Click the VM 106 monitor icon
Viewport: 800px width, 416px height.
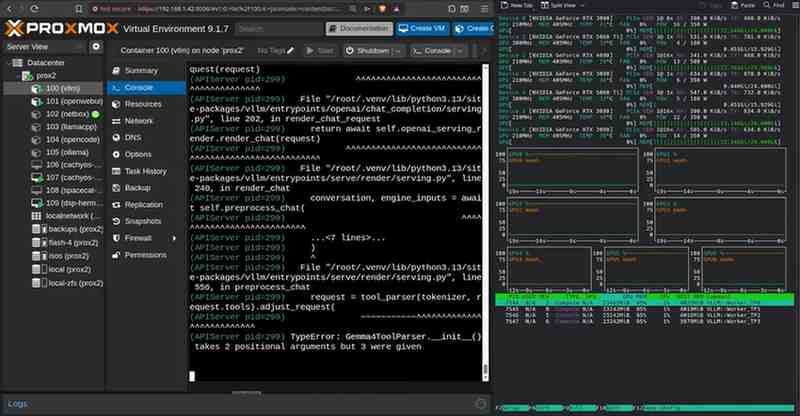pos(36,165)
